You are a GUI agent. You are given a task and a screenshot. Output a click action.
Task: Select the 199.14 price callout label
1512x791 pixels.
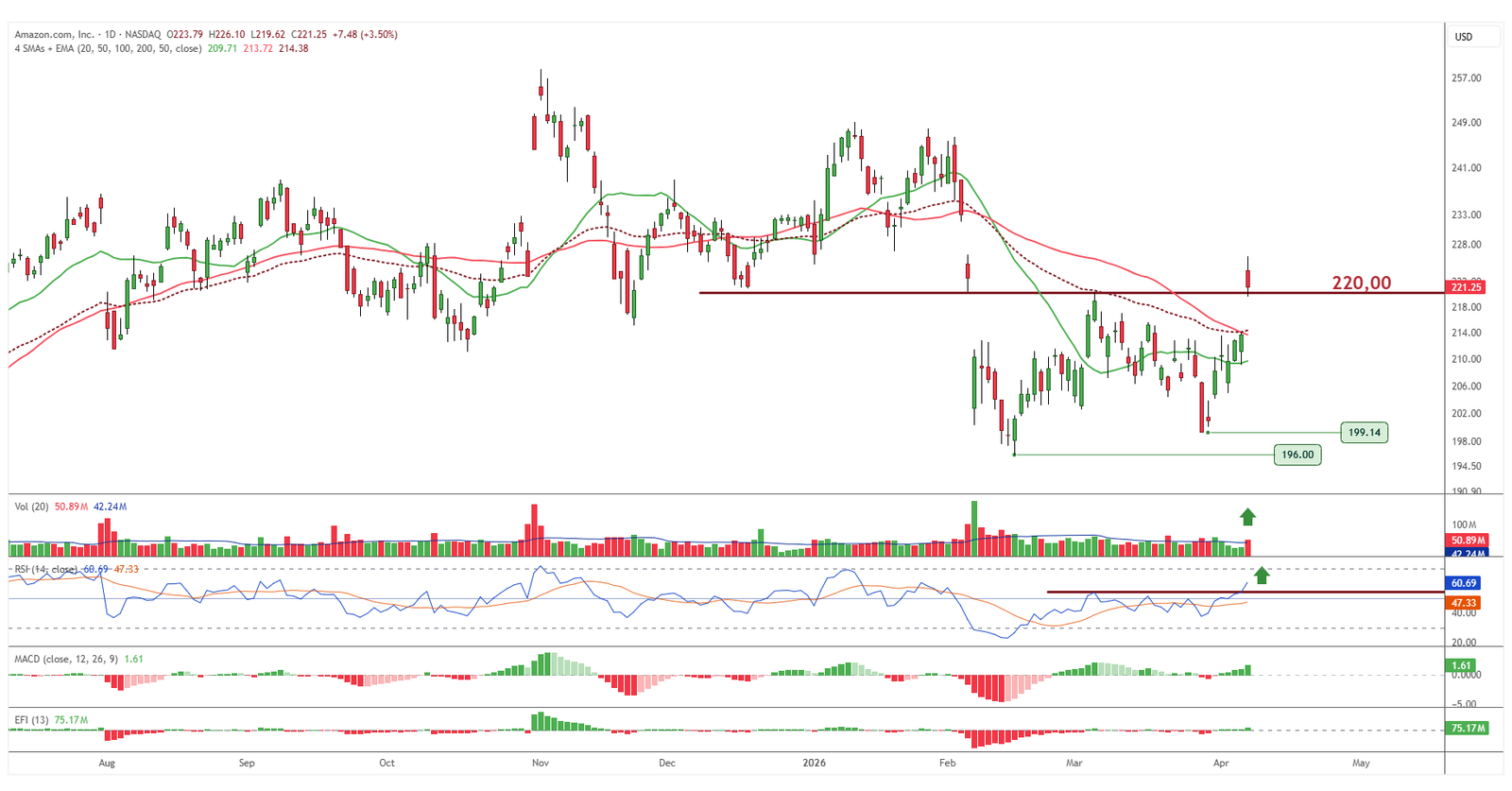click(x=1364, y=433)
